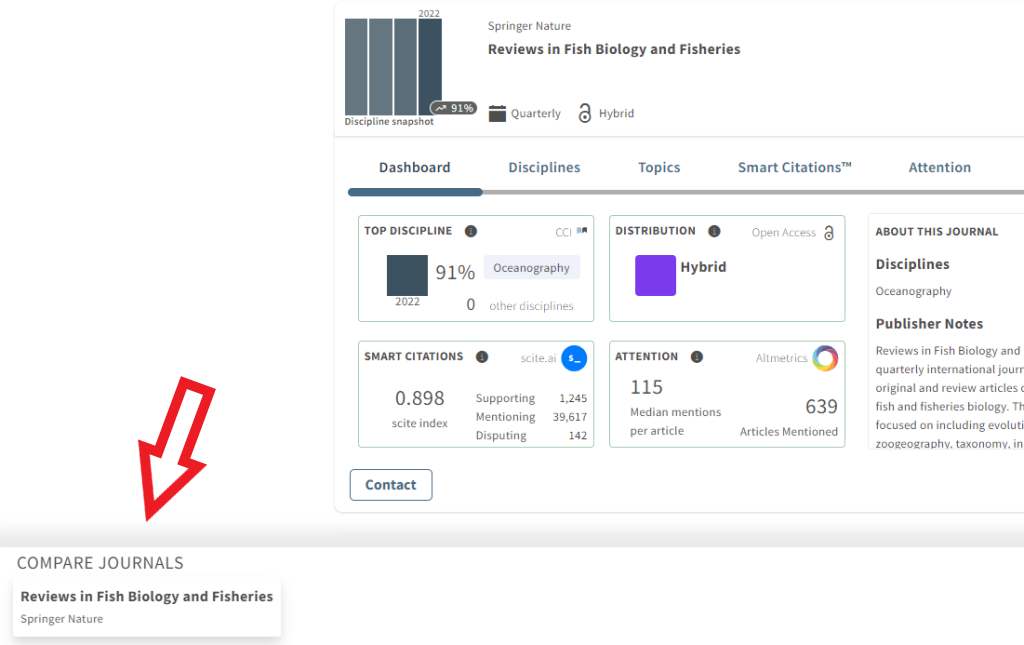Click the scite.ai logo icon
This screenshot has height=645, width=1024.
point(573,357)
